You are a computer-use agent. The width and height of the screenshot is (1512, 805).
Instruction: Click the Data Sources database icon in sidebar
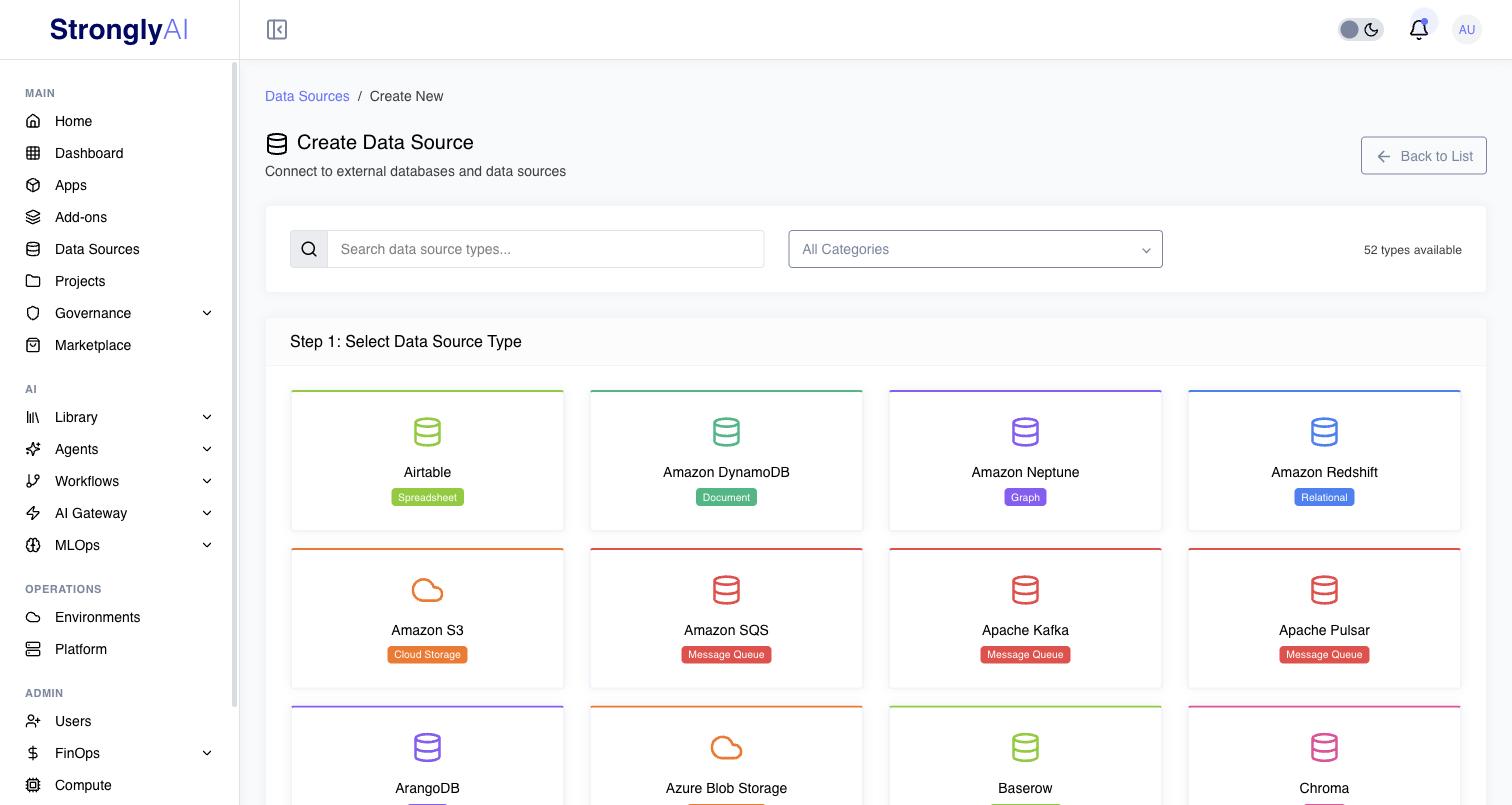click(x=33, y=249)
